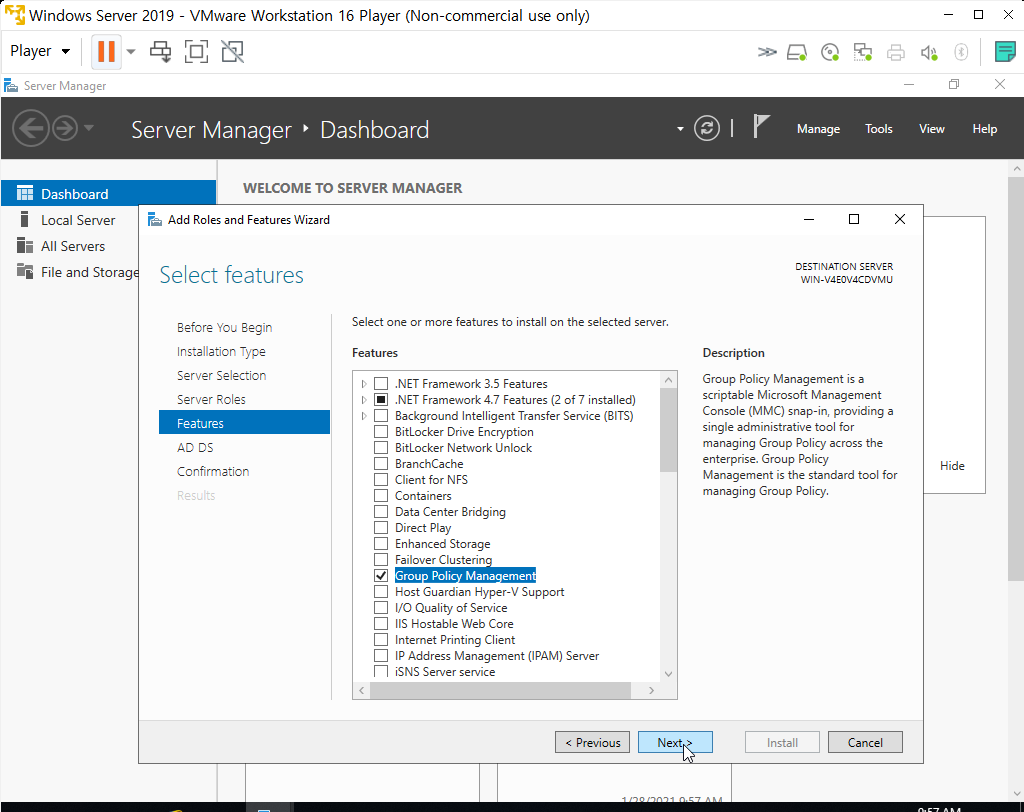This screenshot has width=1024, height=812.
Task: Uncheck Group Policy Management checkbox
Action: click(381, 576)
